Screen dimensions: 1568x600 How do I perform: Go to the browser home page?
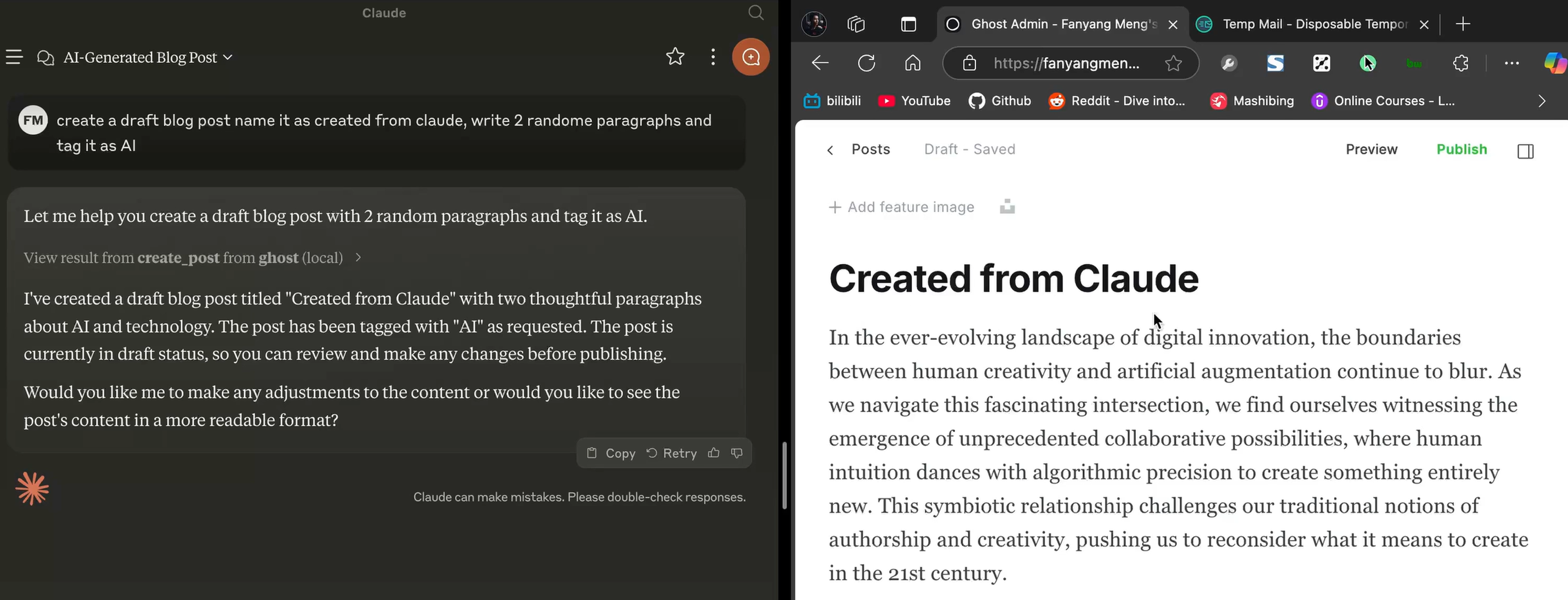point(912,63)
